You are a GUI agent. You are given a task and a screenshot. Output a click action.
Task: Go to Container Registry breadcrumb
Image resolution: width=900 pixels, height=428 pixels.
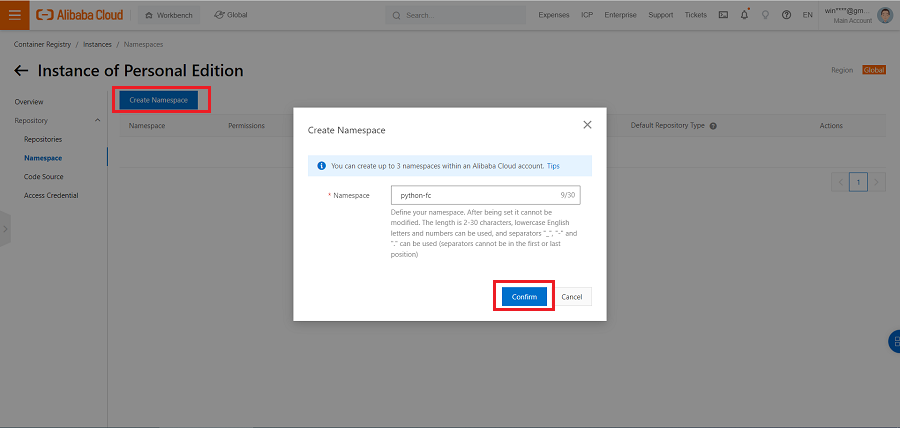pos(42,44)
